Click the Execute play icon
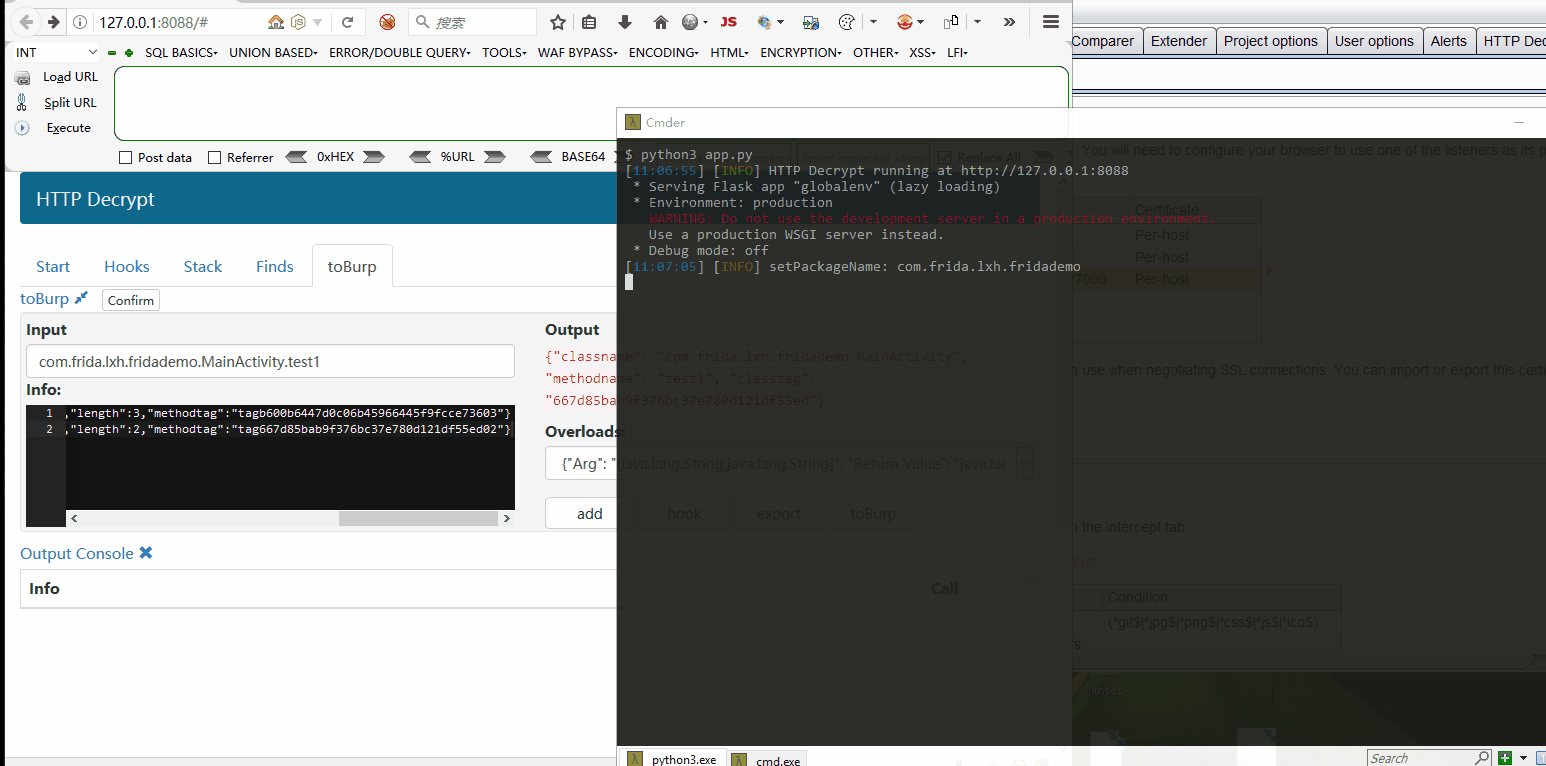1546x766 pixels. (x=22, y=128)
